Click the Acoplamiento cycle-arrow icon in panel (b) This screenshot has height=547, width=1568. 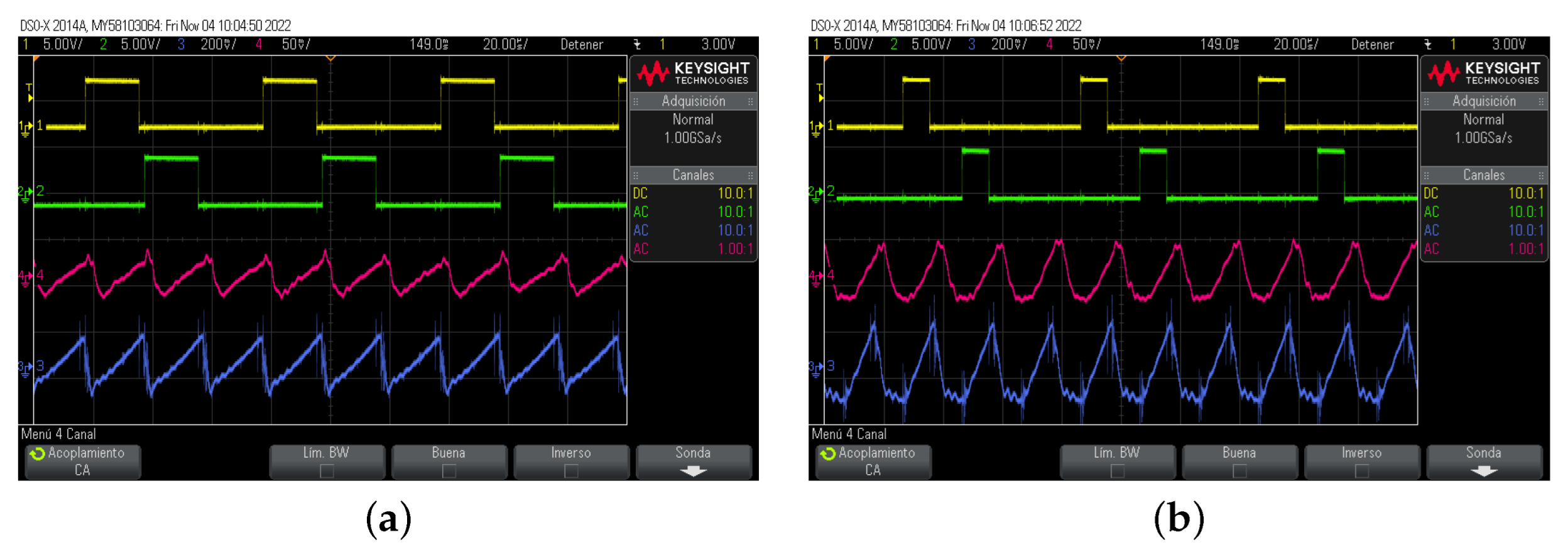click(x=828, y=453)
